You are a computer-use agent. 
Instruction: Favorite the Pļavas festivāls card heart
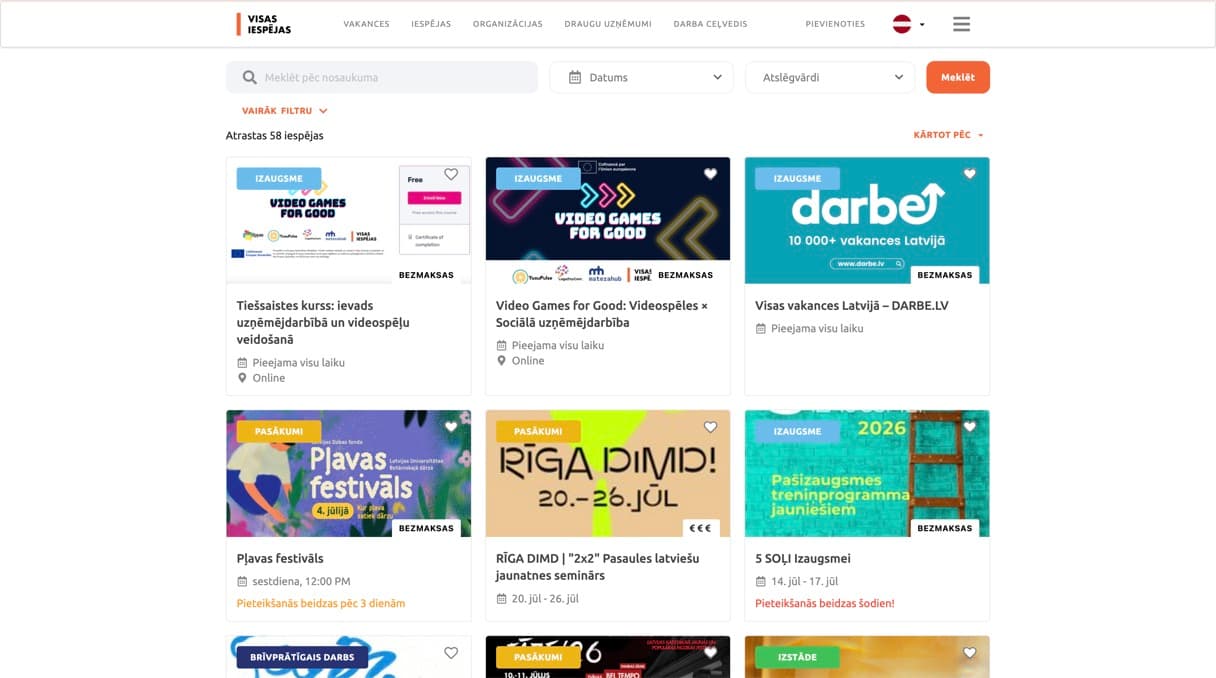coord(451,427)
